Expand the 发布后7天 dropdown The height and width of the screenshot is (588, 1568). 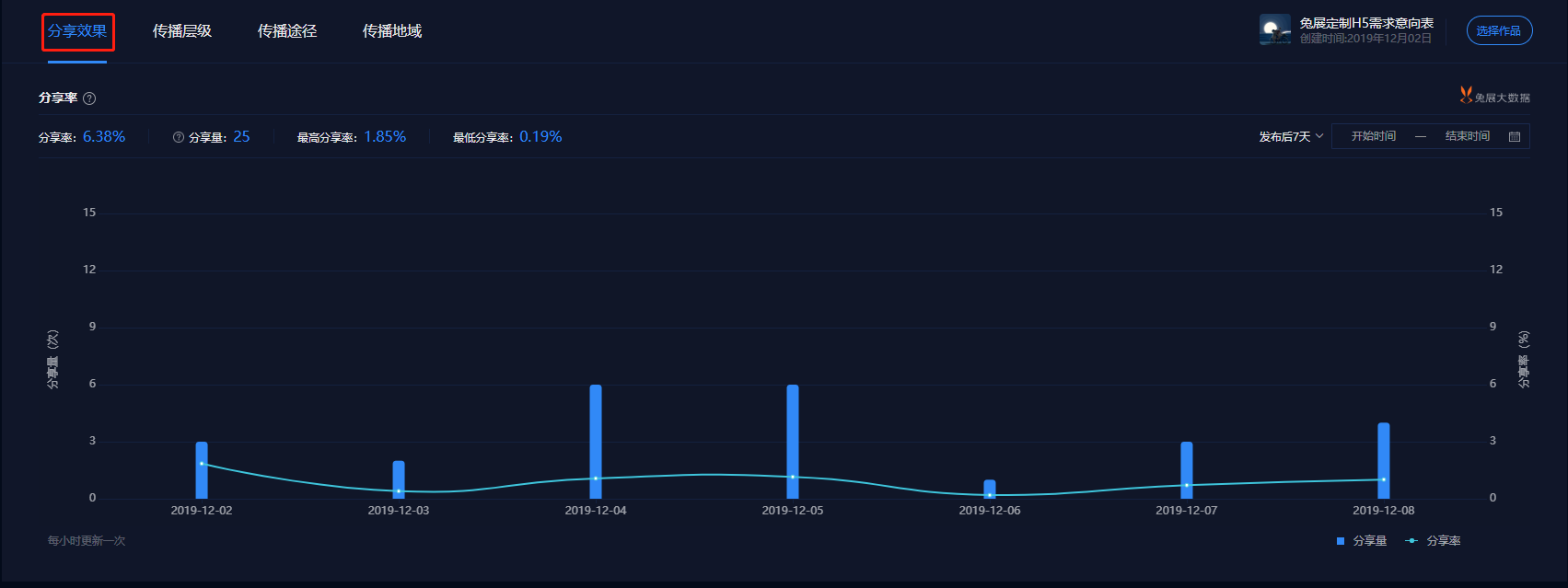click(x=1291, y=136)
